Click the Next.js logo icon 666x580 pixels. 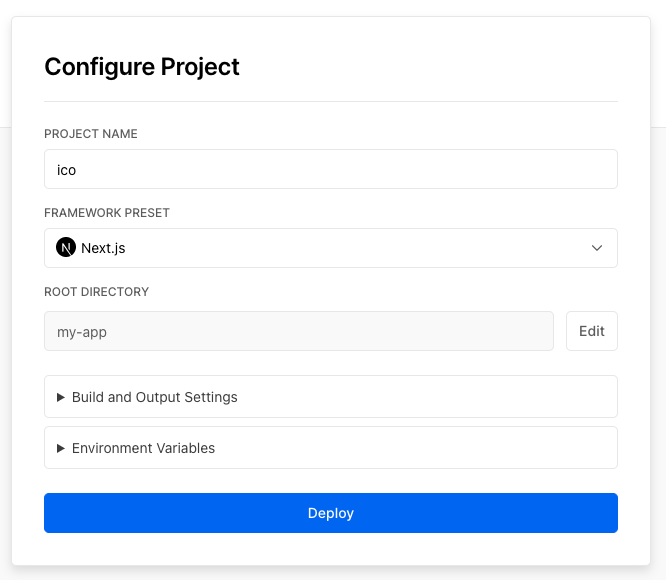click(x=66, y=248)
